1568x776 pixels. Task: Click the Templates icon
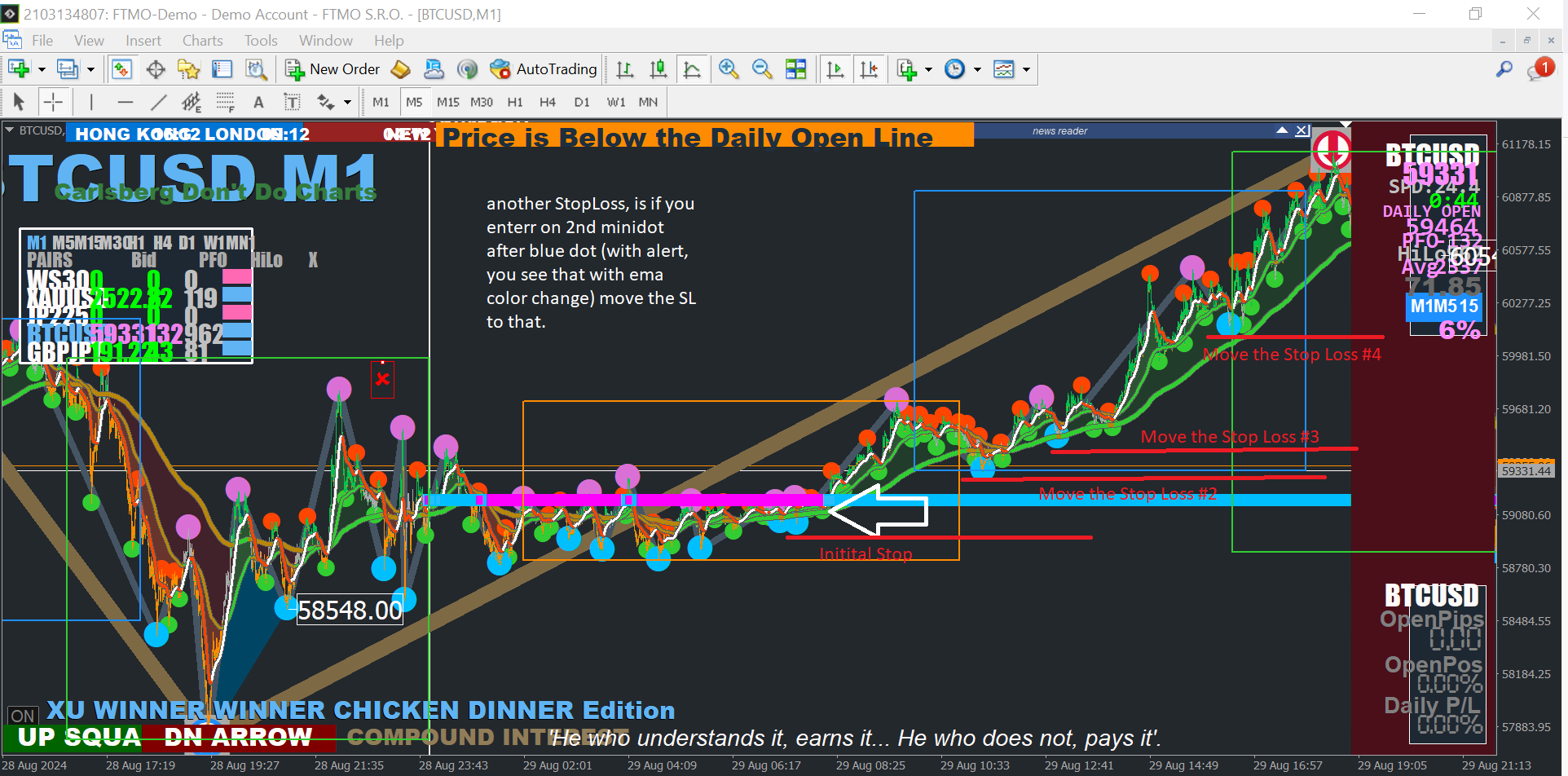1004,69
